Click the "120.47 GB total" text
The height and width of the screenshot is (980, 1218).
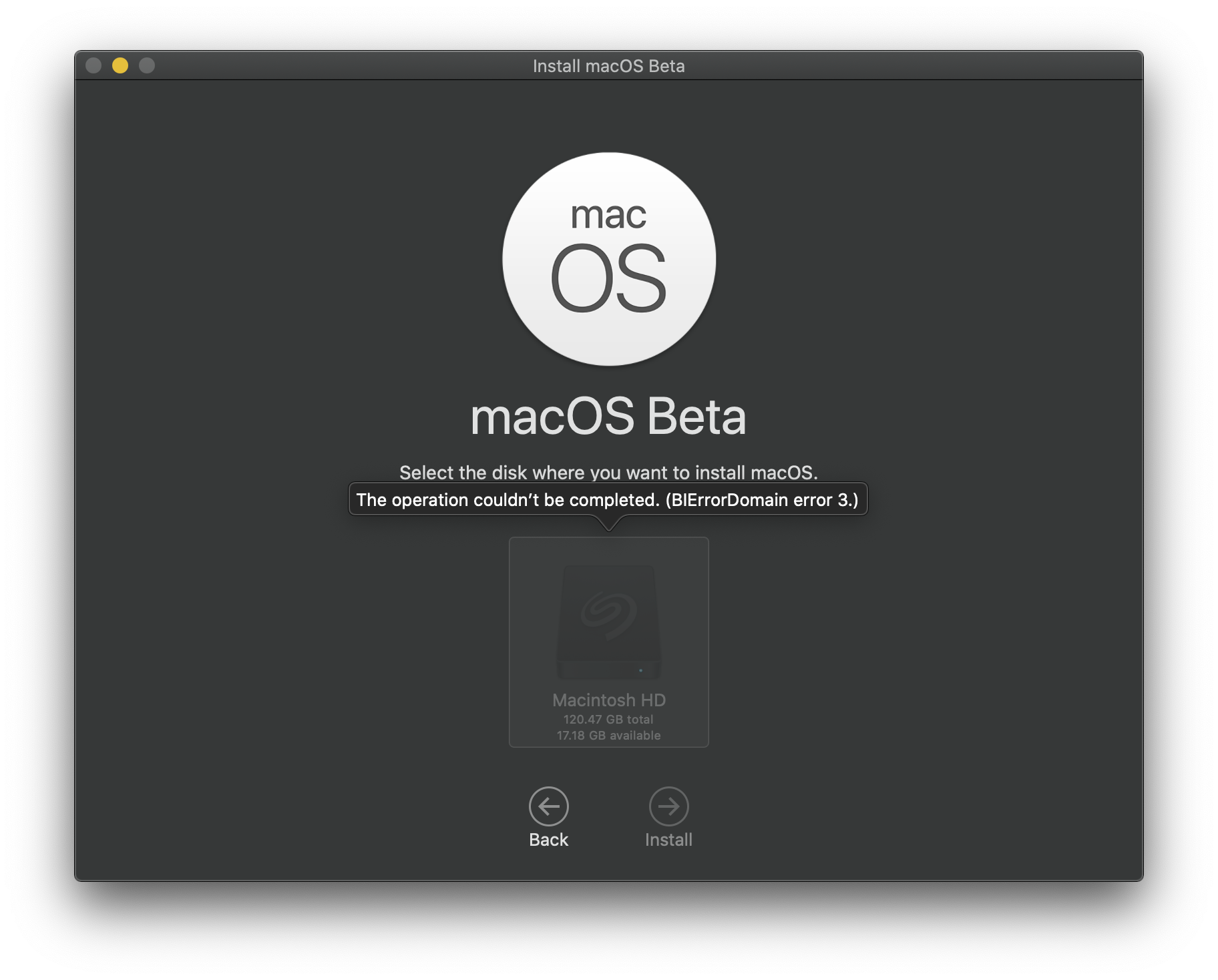click(x=608, y=720)
